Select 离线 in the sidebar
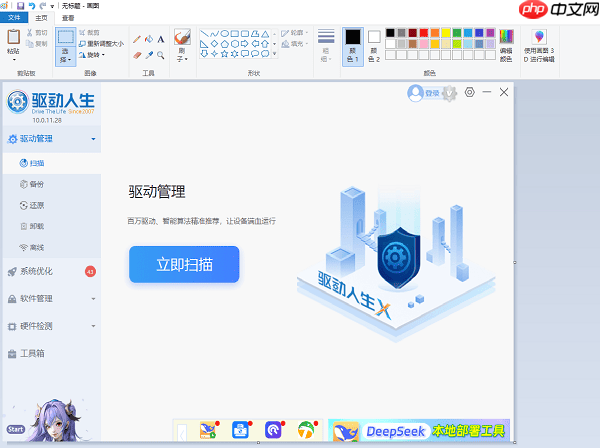600x448 pixels. point(52,248)
